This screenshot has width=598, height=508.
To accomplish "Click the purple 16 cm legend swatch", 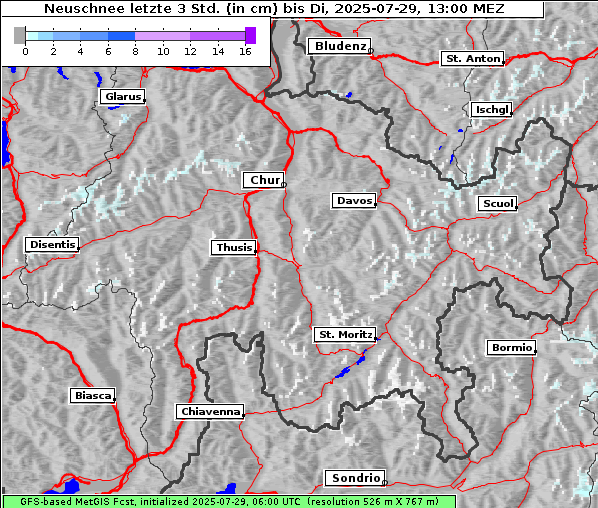I will (251, 35).
